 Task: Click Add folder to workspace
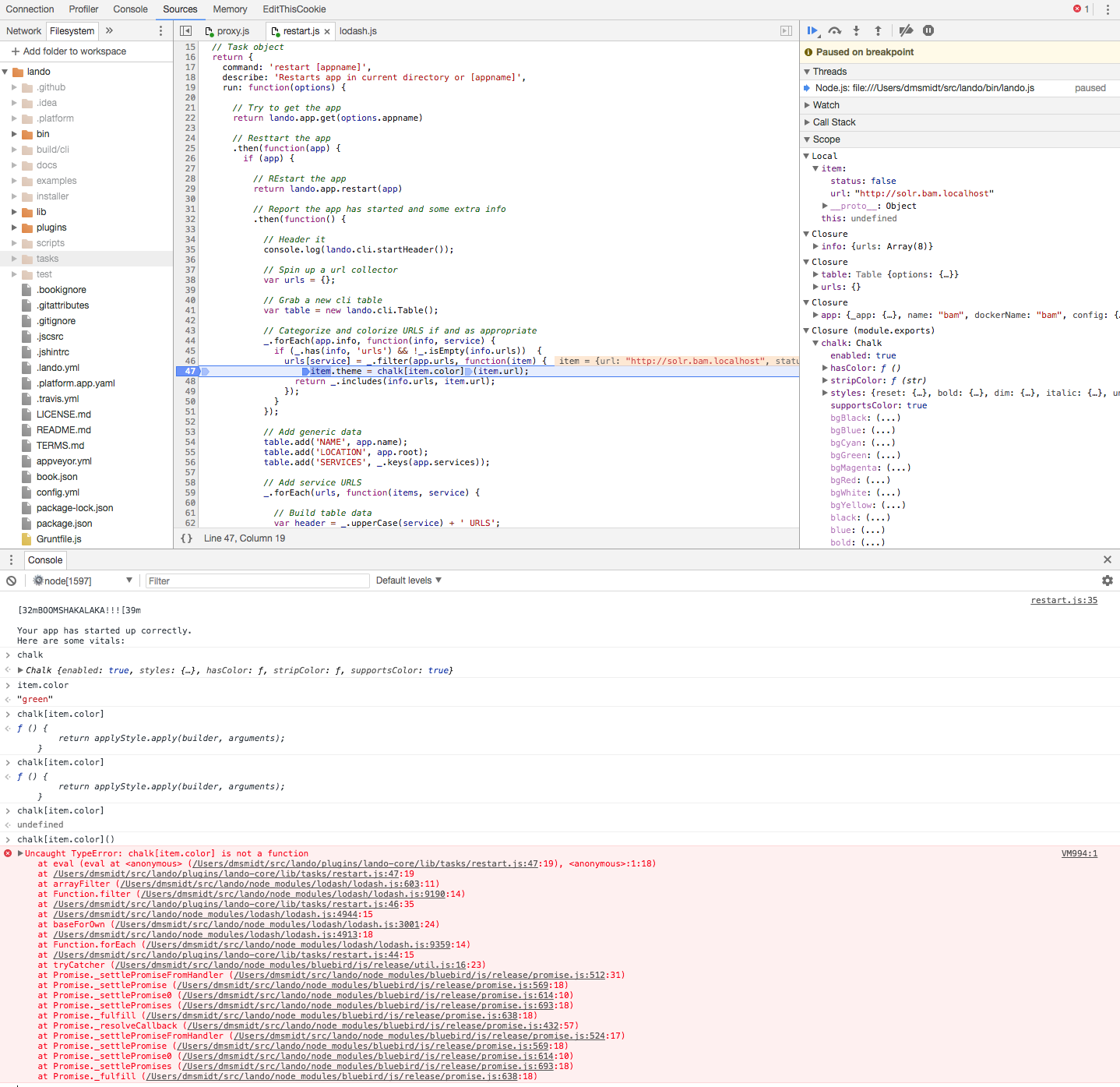[x=69, y=51]
